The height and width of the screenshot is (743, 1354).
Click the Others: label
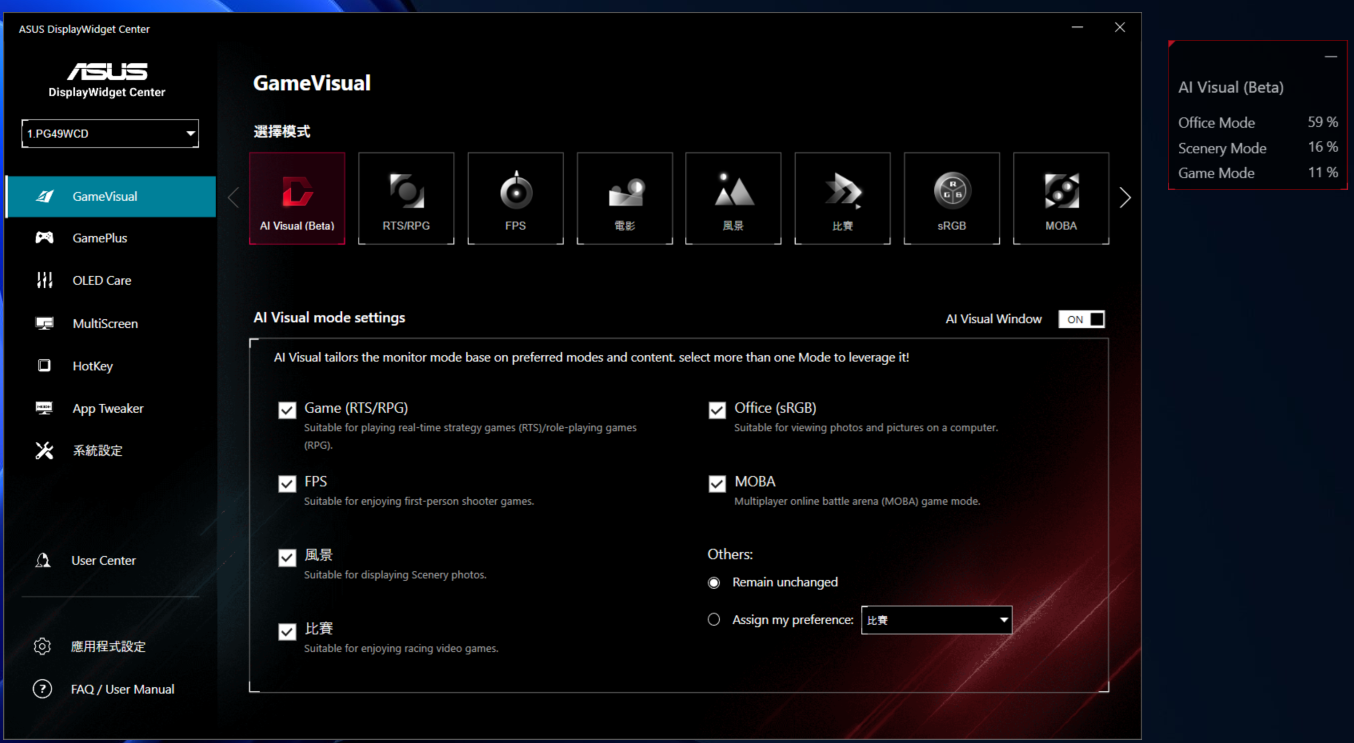coord(730,554)
